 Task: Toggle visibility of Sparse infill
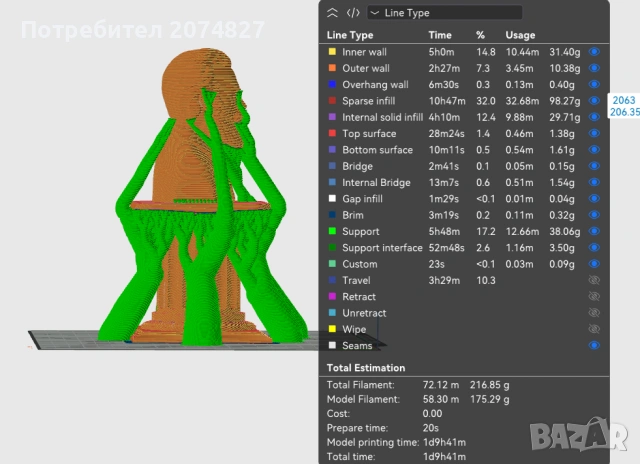click(594, 101)
